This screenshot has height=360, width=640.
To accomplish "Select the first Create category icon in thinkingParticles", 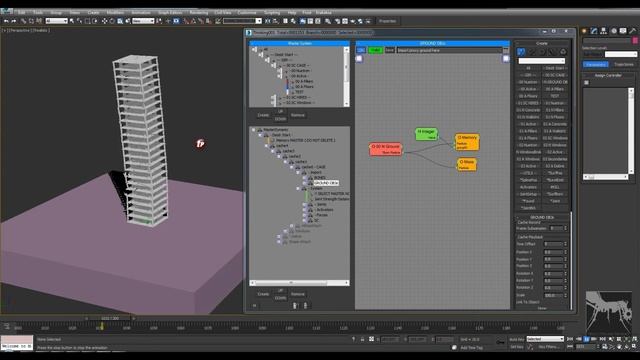I will [521, 52].
